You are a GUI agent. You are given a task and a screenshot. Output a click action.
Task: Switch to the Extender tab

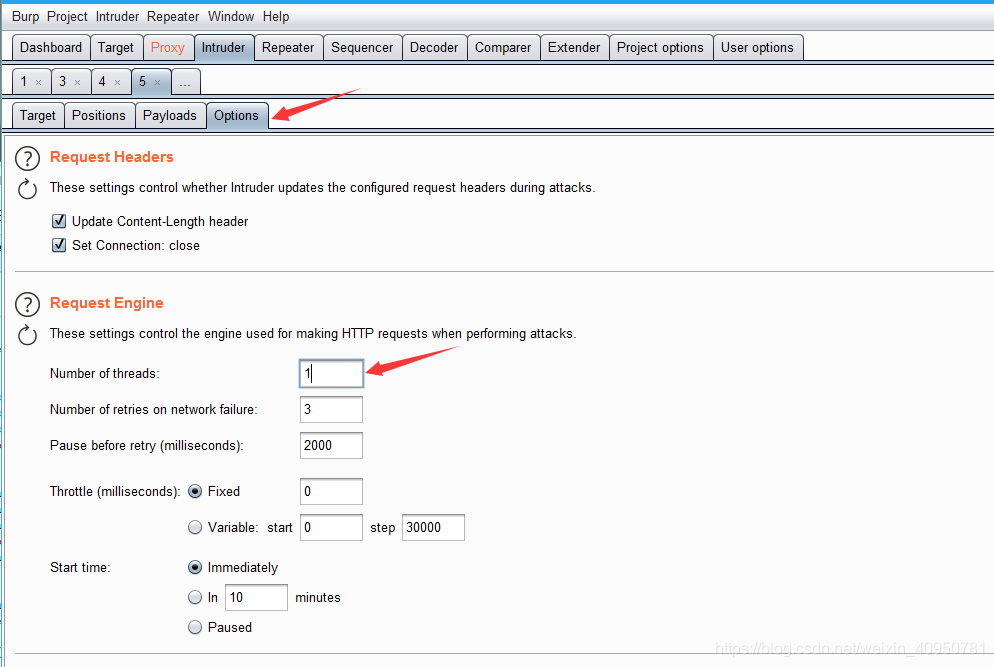click(x=574, y=48)
